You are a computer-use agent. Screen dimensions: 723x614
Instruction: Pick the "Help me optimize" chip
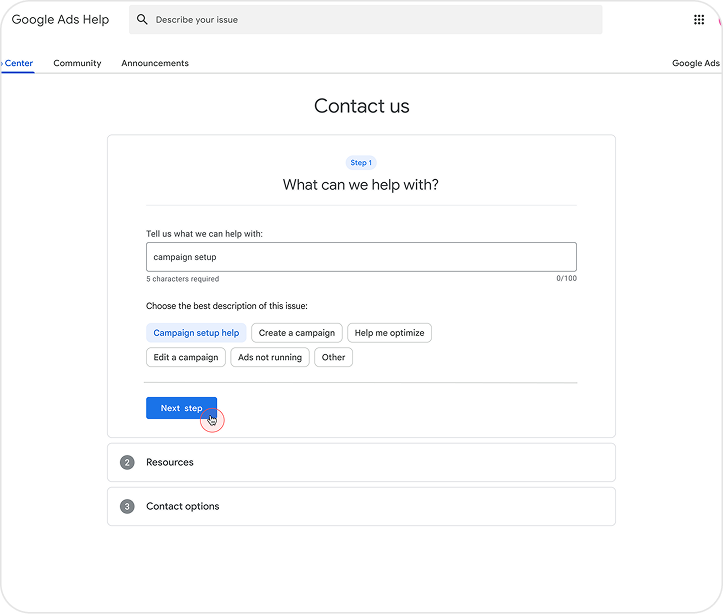[389, 333]
